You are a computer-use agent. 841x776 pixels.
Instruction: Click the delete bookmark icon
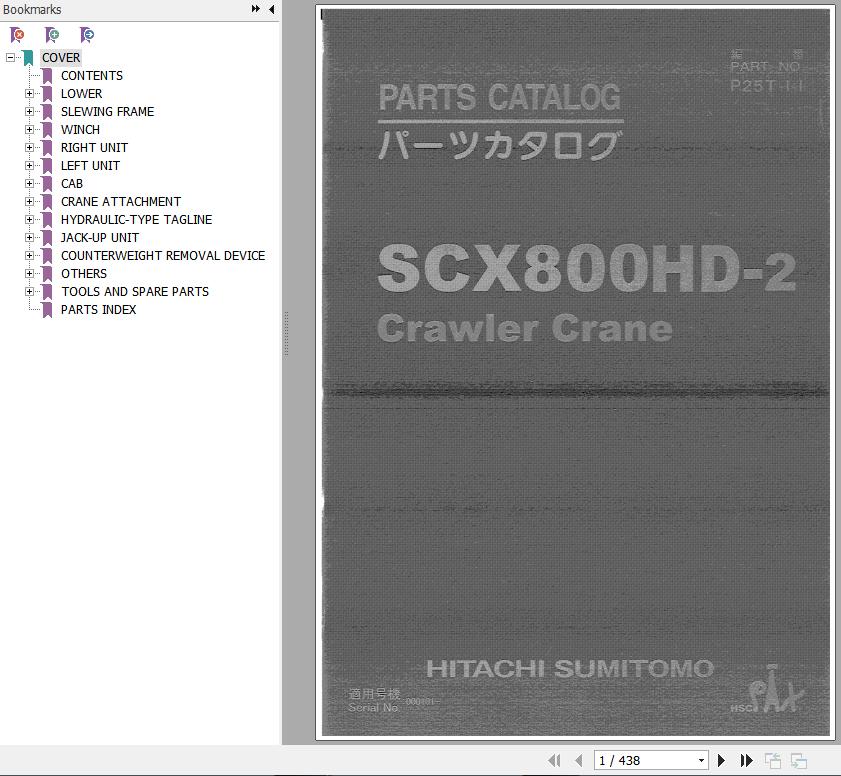[17, 35]
